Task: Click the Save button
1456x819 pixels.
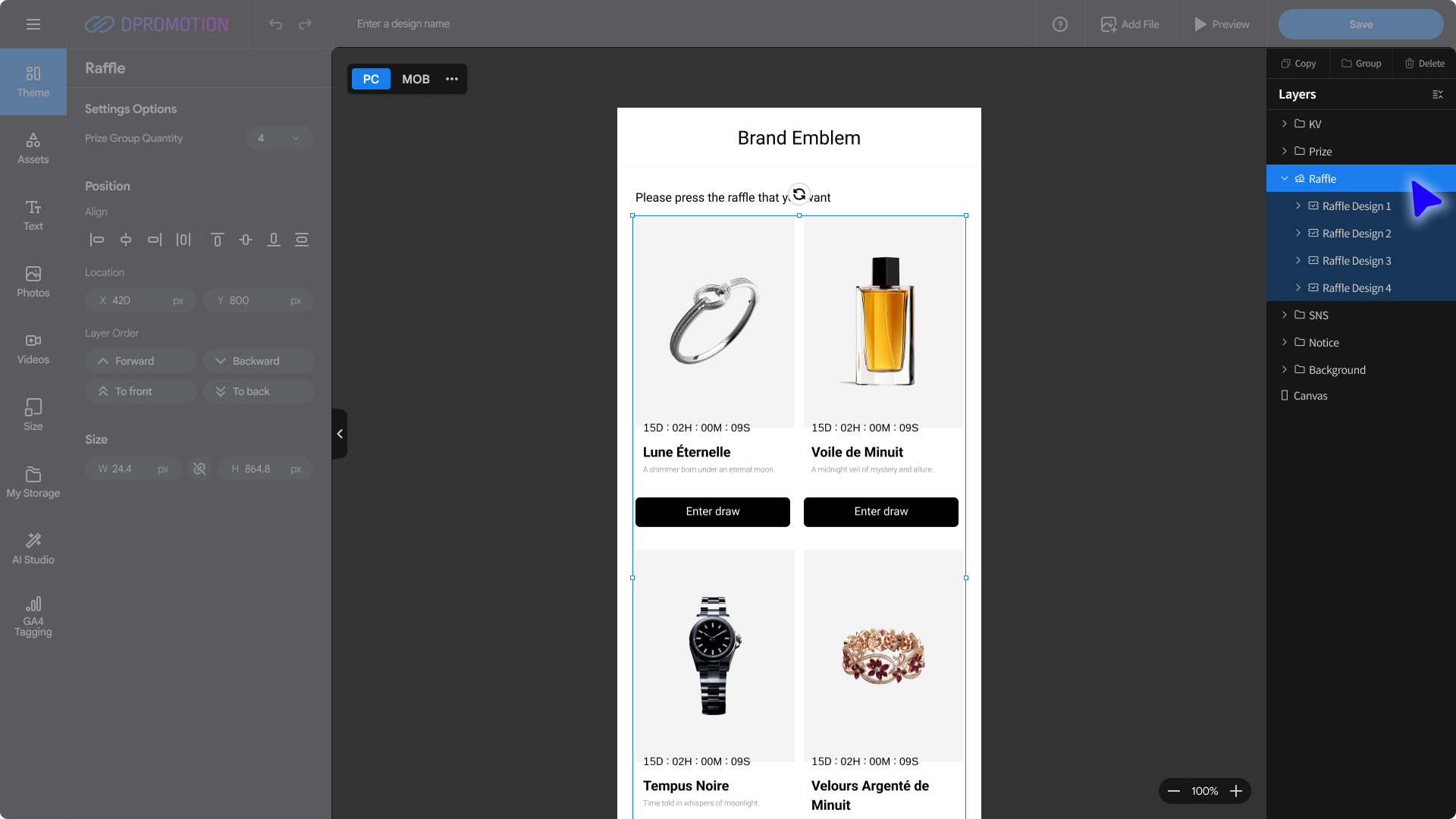Action: pos(1360,24)
